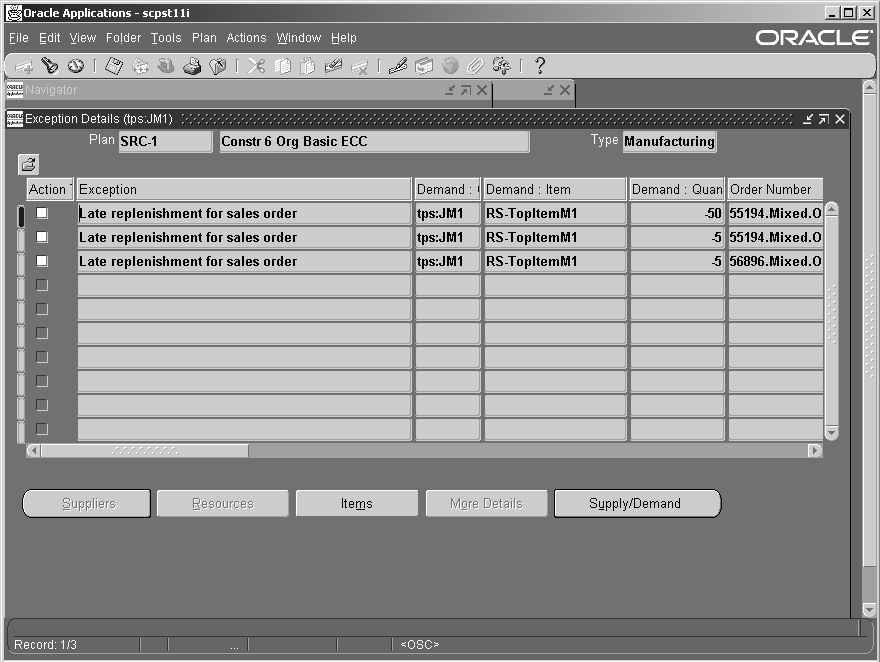This screenshot has height=662, width=880.
Task: Click RS-TopItemM1 in the 56896.Mixed.O row
Action: (554, 261)
